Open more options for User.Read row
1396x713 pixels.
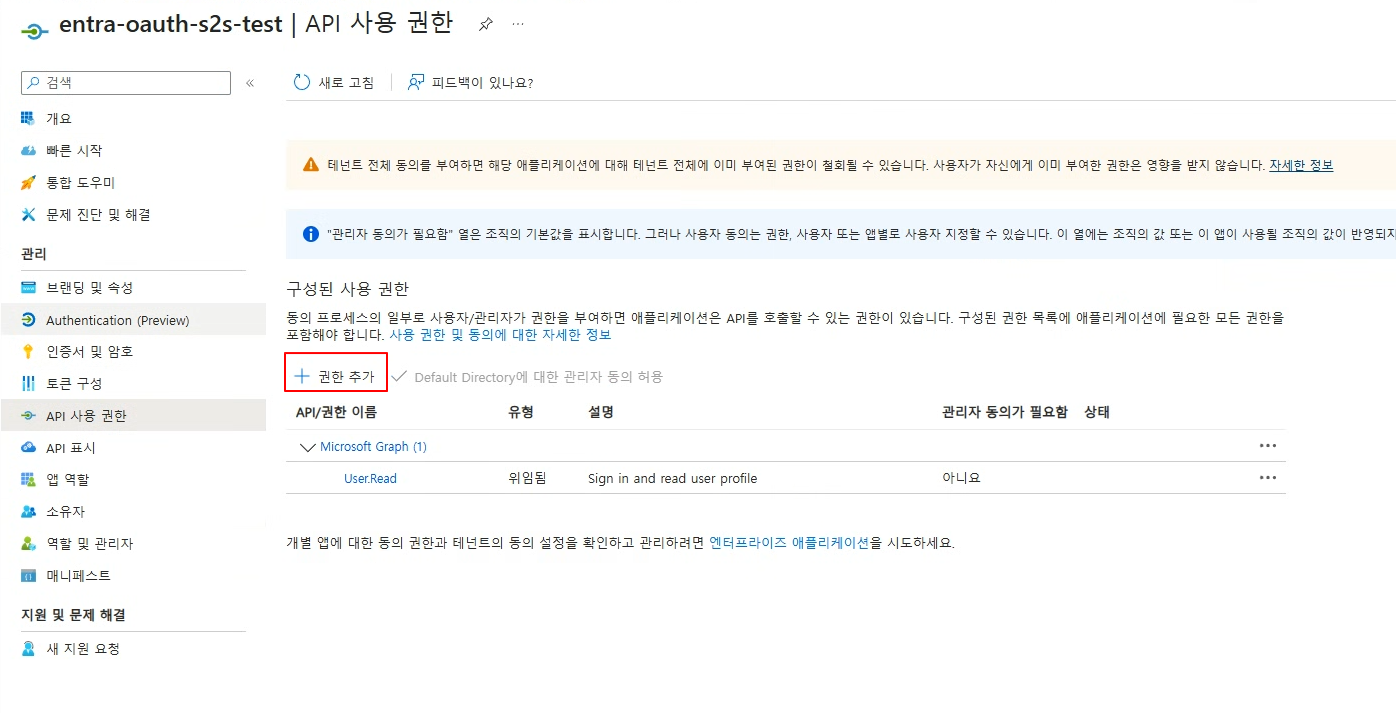pos(1268,478)
